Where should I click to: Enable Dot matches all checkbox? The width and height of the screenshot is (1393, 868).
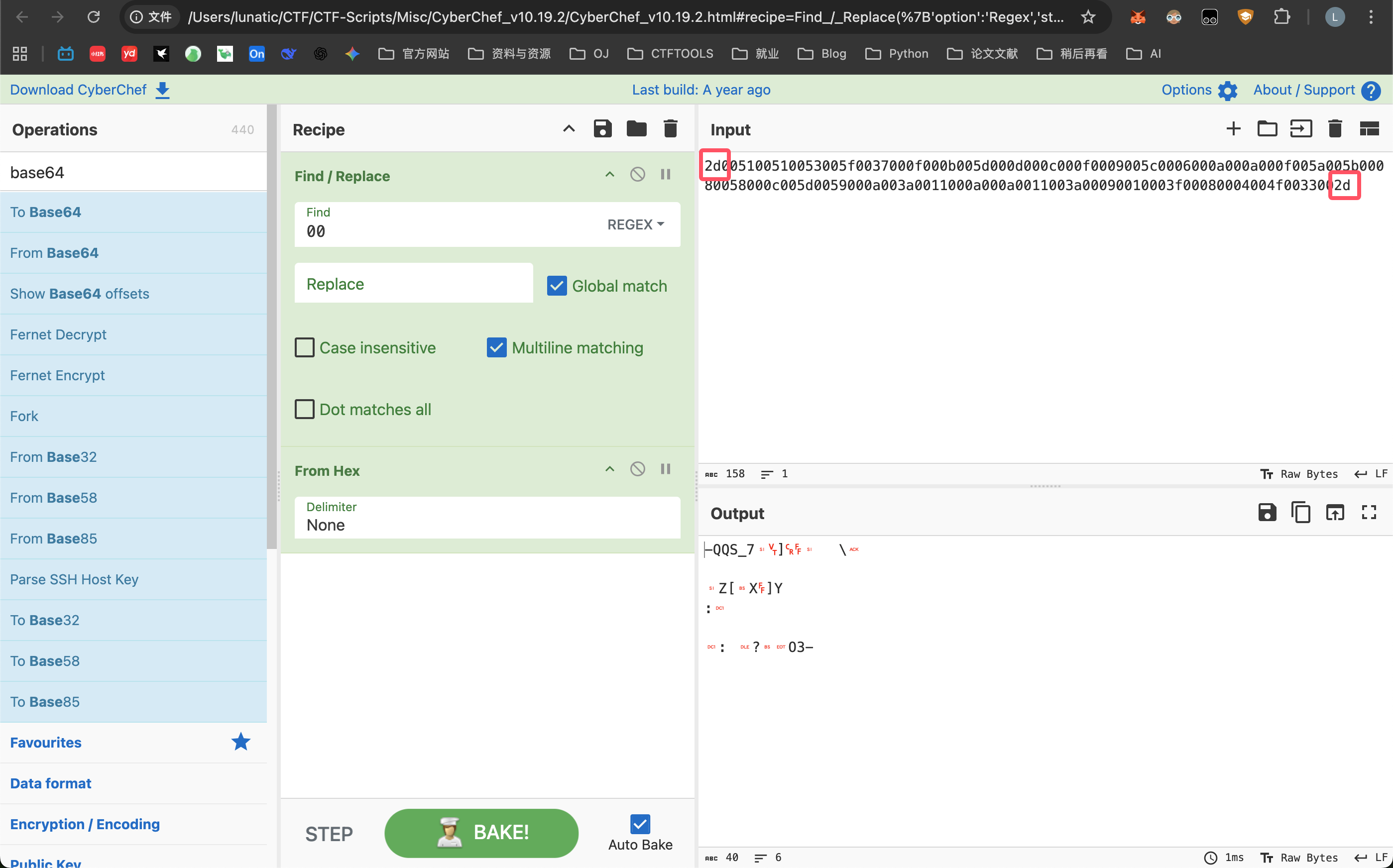point(304,409)
